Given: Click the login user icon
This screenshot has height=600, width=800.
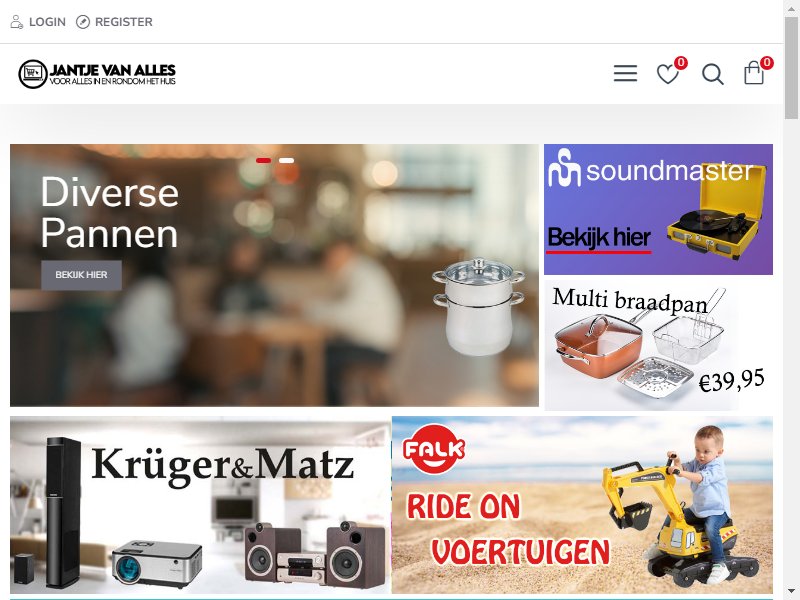Looking at the screenshot, I should 16,22.
